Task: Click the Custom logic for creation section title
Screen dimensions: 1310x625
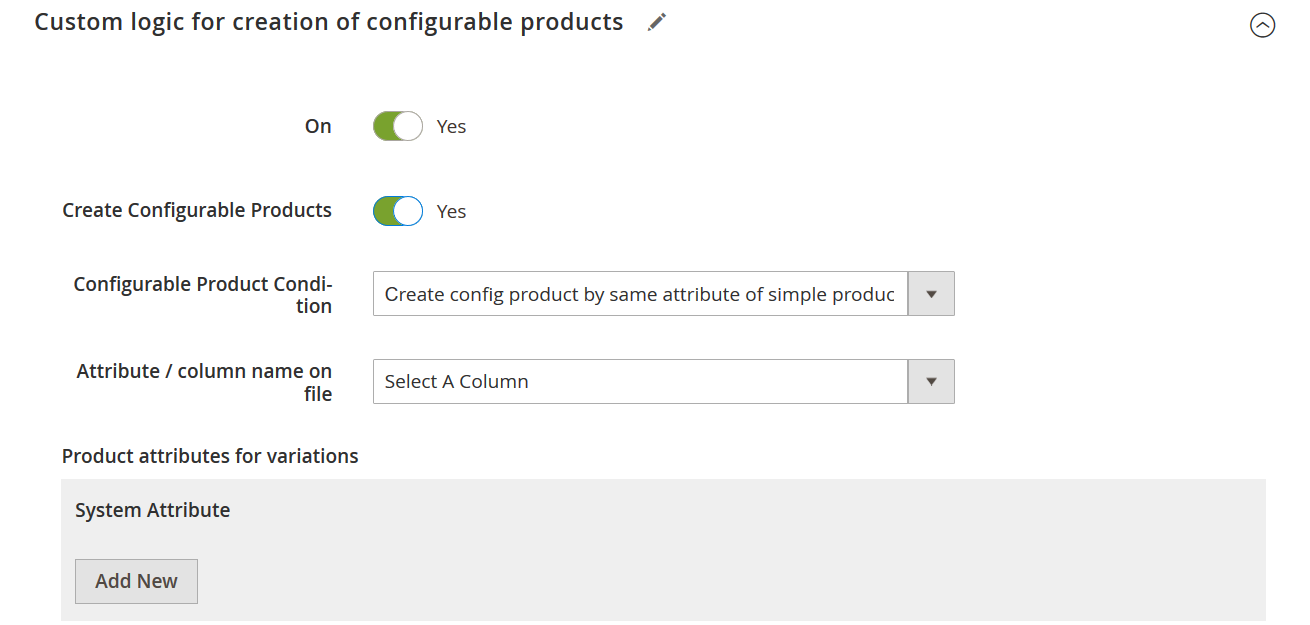Action: tap(329, 22)
